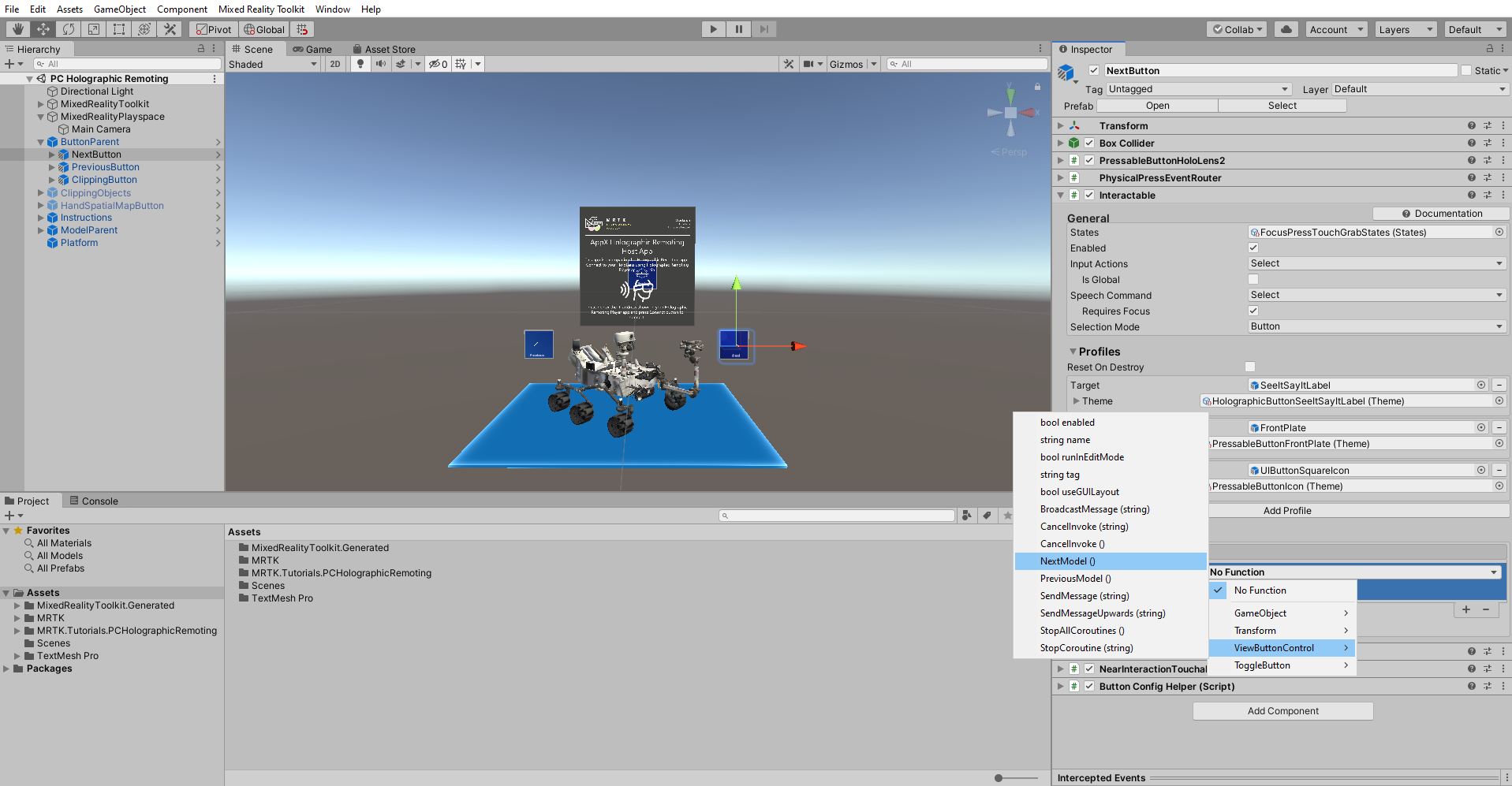Open Input Actions dropdown
Screen dimensions: 1512x786
click(1377, 263)
